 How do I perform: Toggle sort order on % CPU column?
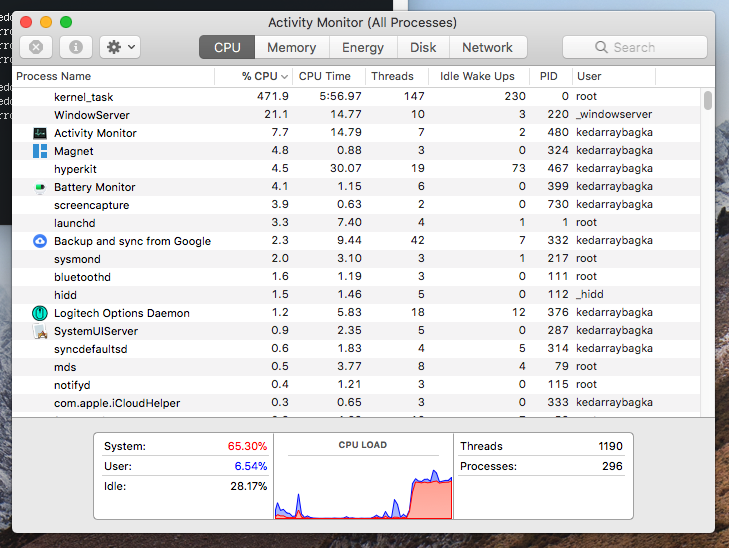point(254,76)
